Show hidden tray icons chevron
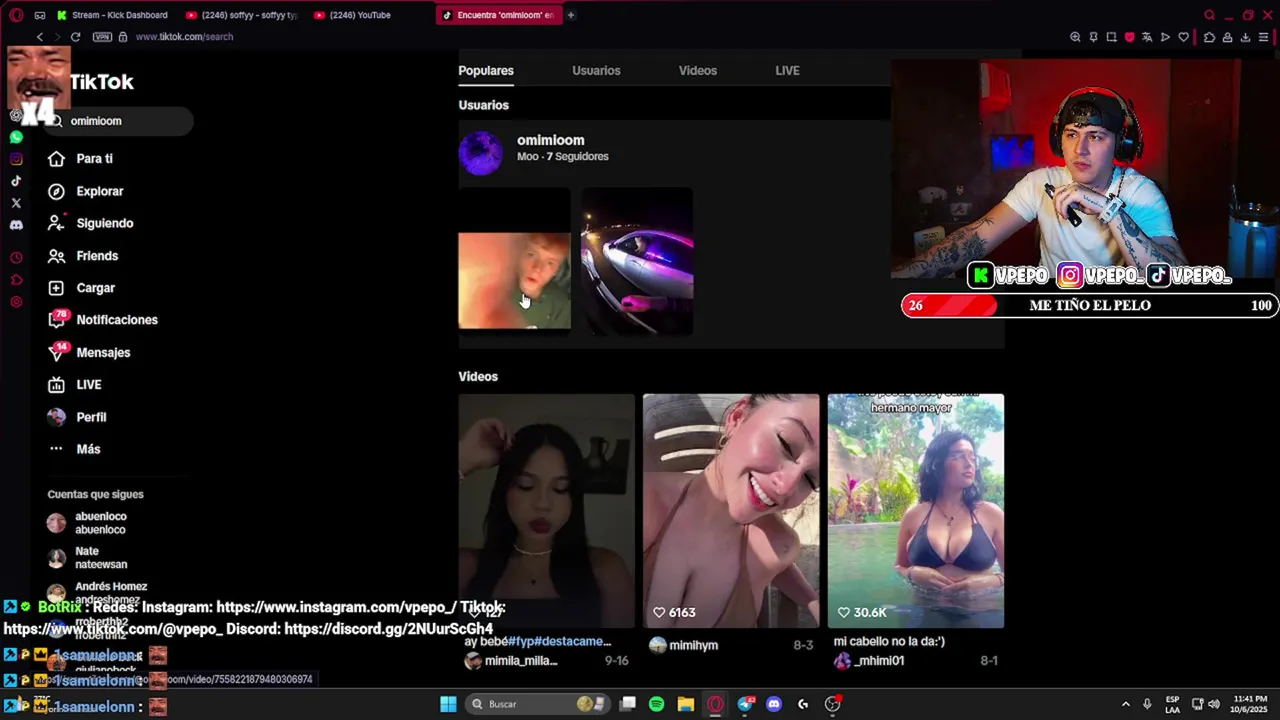Screen dimensions: 1280x720 1125,704
